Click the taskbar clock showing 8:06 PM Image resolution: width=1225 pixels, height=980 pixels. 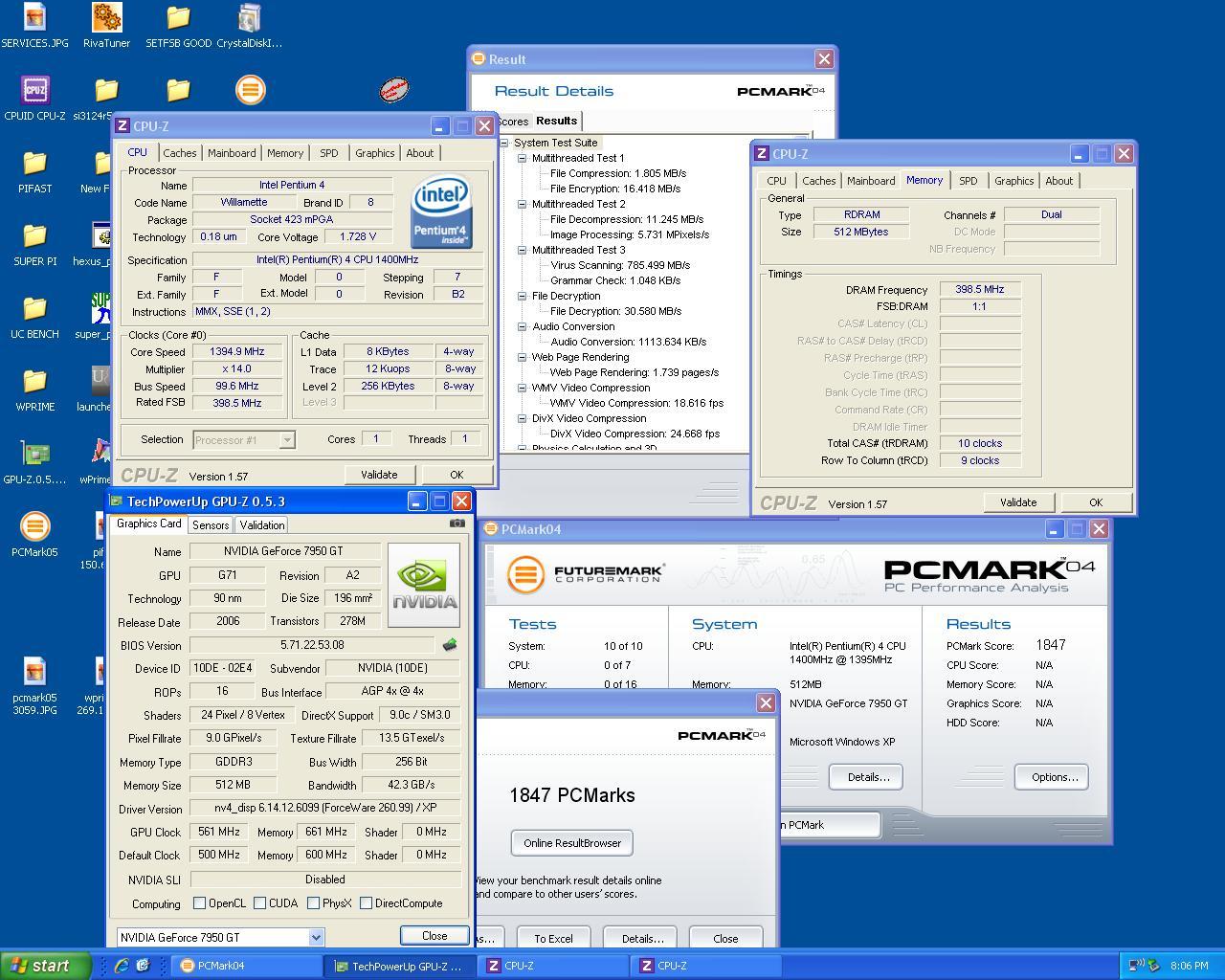[x=1189, y=966]
